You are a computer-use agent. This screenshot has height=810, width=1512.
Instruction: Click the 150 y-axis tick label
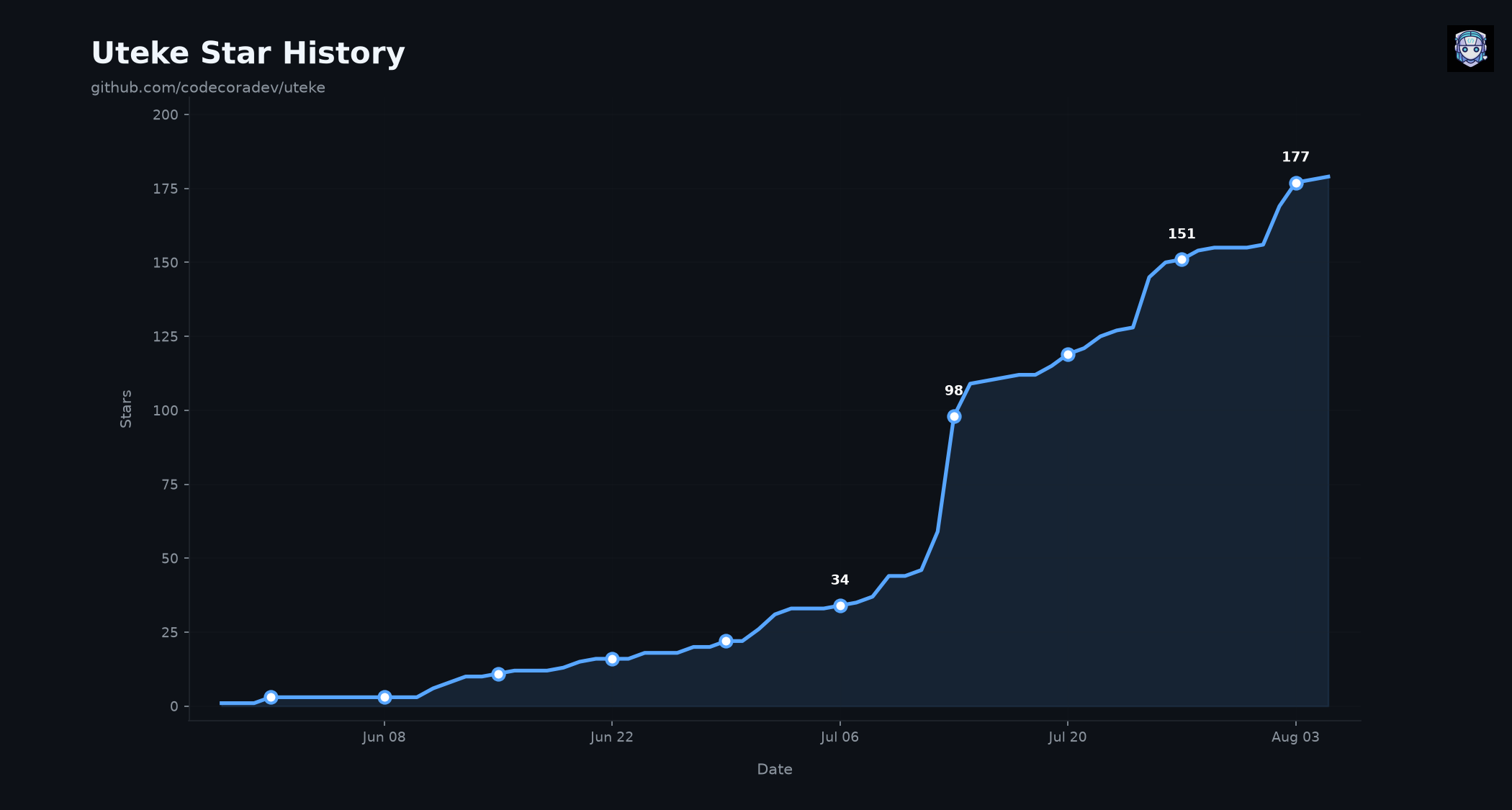tap(166, 263)
